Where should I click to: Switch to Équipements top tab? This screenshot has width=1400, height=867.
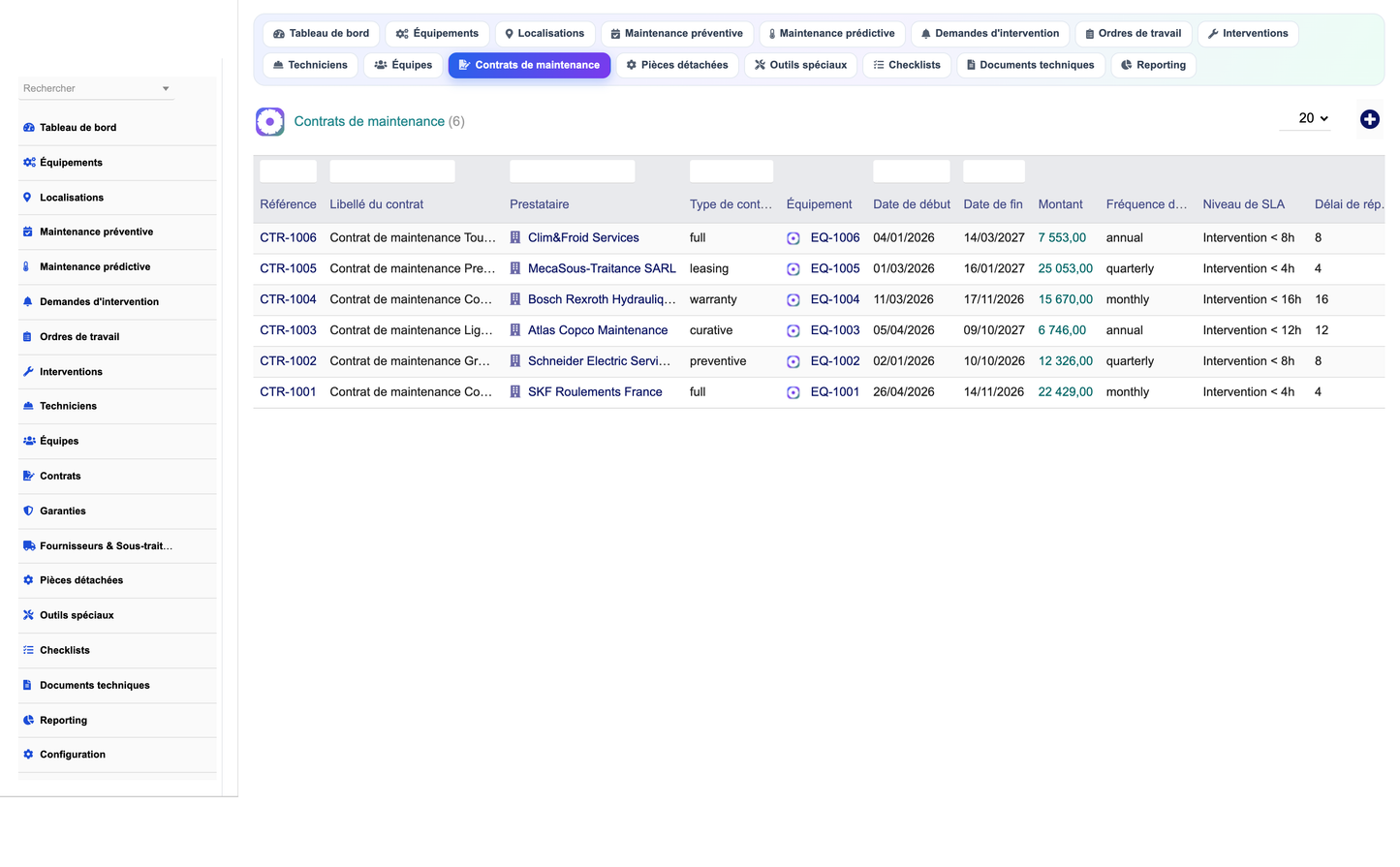(x=437, y=34)
